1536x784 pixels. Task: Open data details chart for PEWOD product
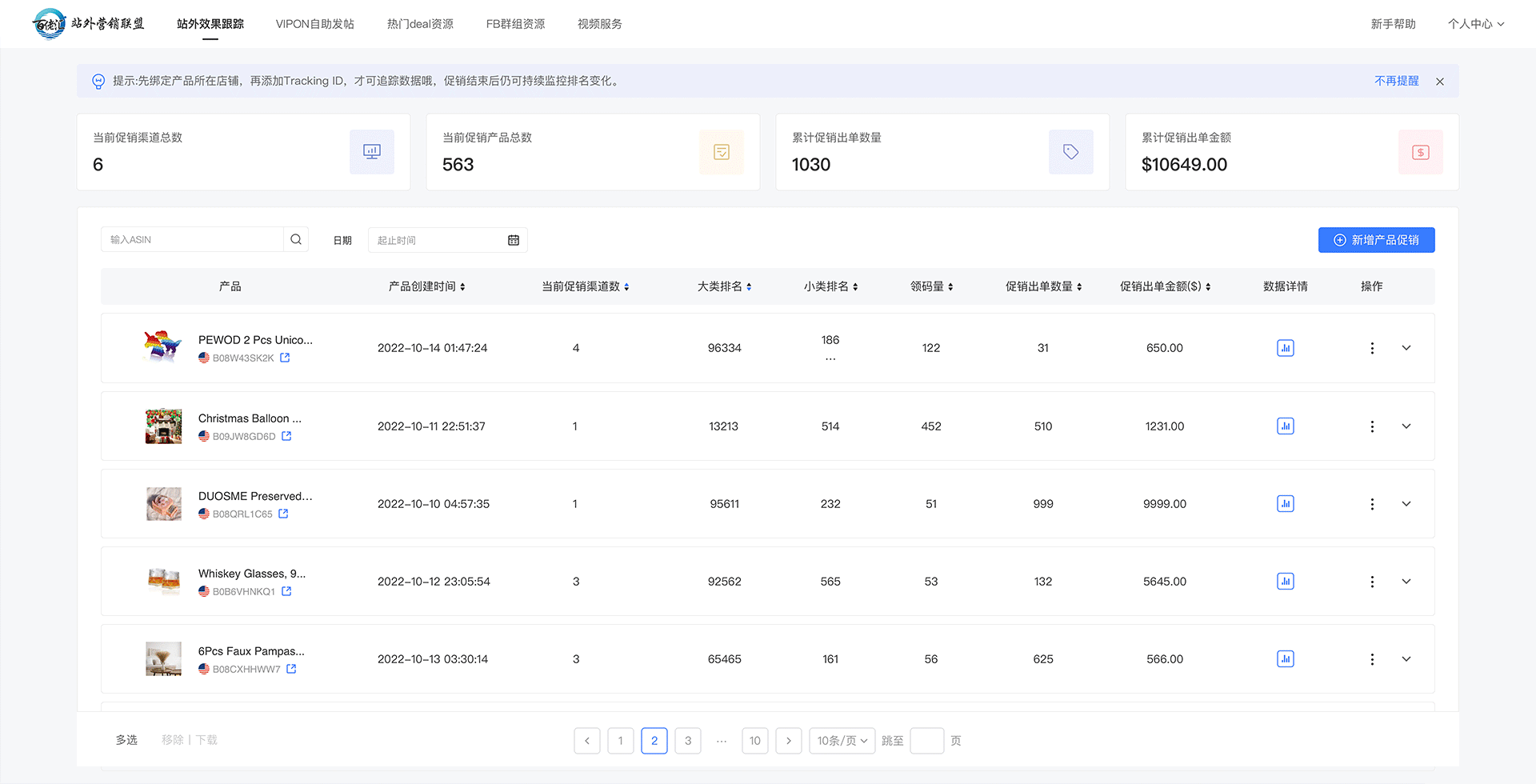(x=1285, y=348)
